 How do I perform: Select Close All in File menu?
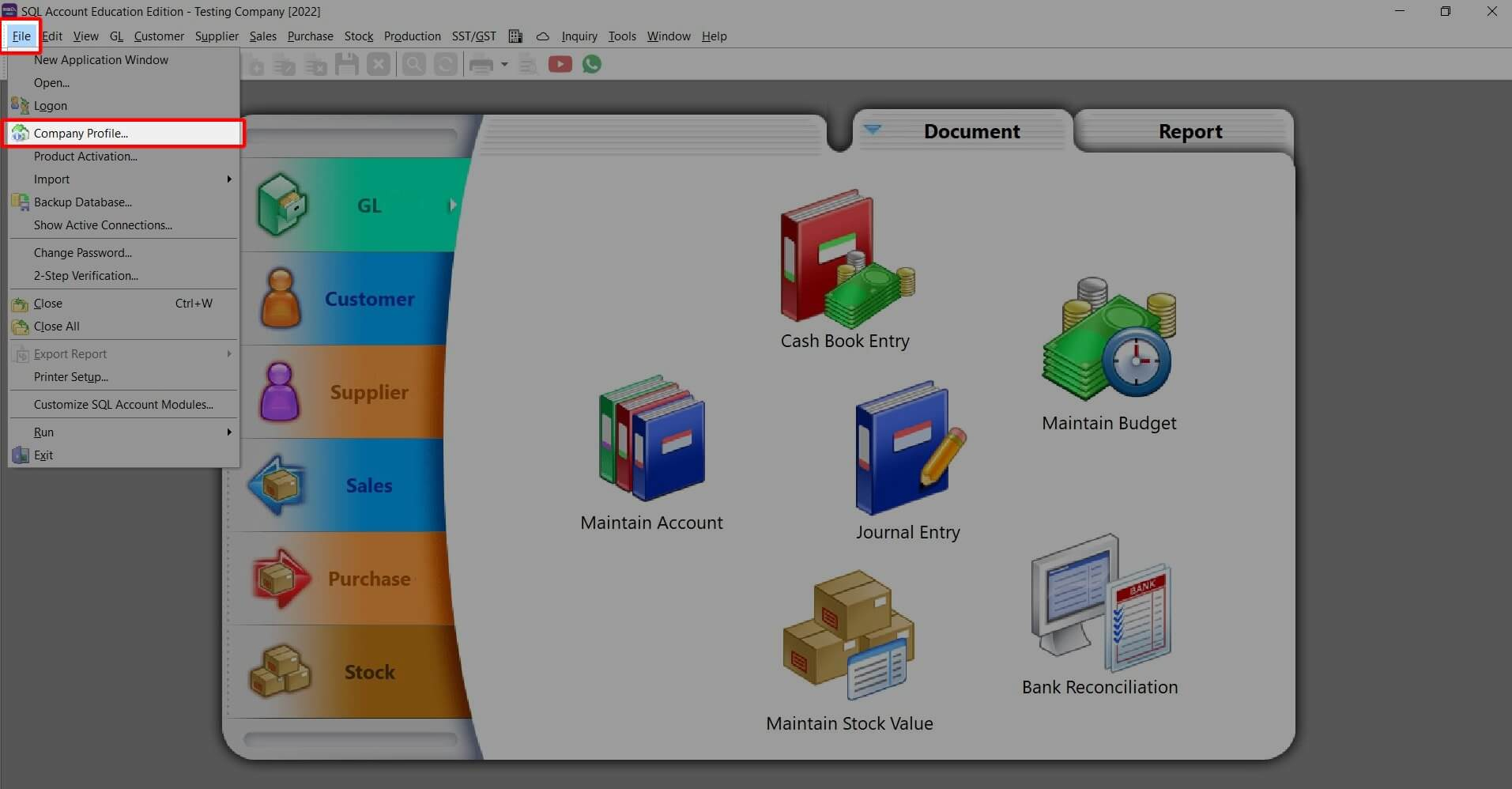[x=124, y=327]
